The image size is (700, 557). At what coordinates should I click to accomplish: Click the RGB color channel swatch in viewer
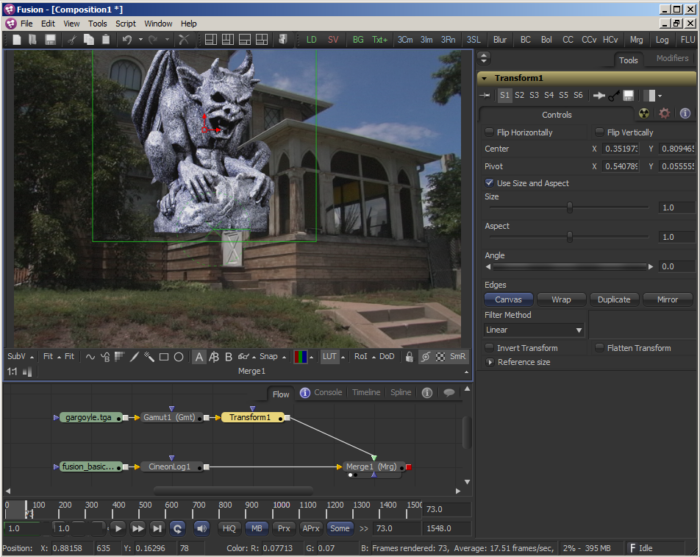(x=300, y=357)
